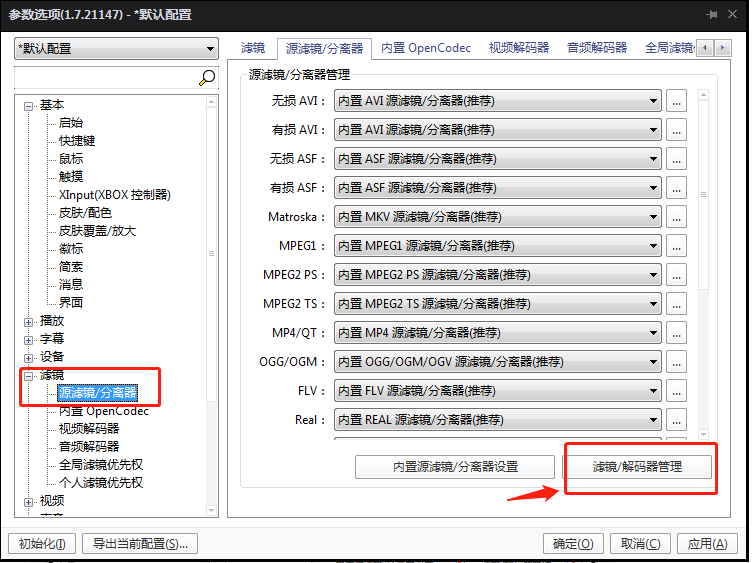The width and height of the screenshot is (753, 563).
Task: Select 全局滤镜优先权 in the tree
Action: pos(101,465)
